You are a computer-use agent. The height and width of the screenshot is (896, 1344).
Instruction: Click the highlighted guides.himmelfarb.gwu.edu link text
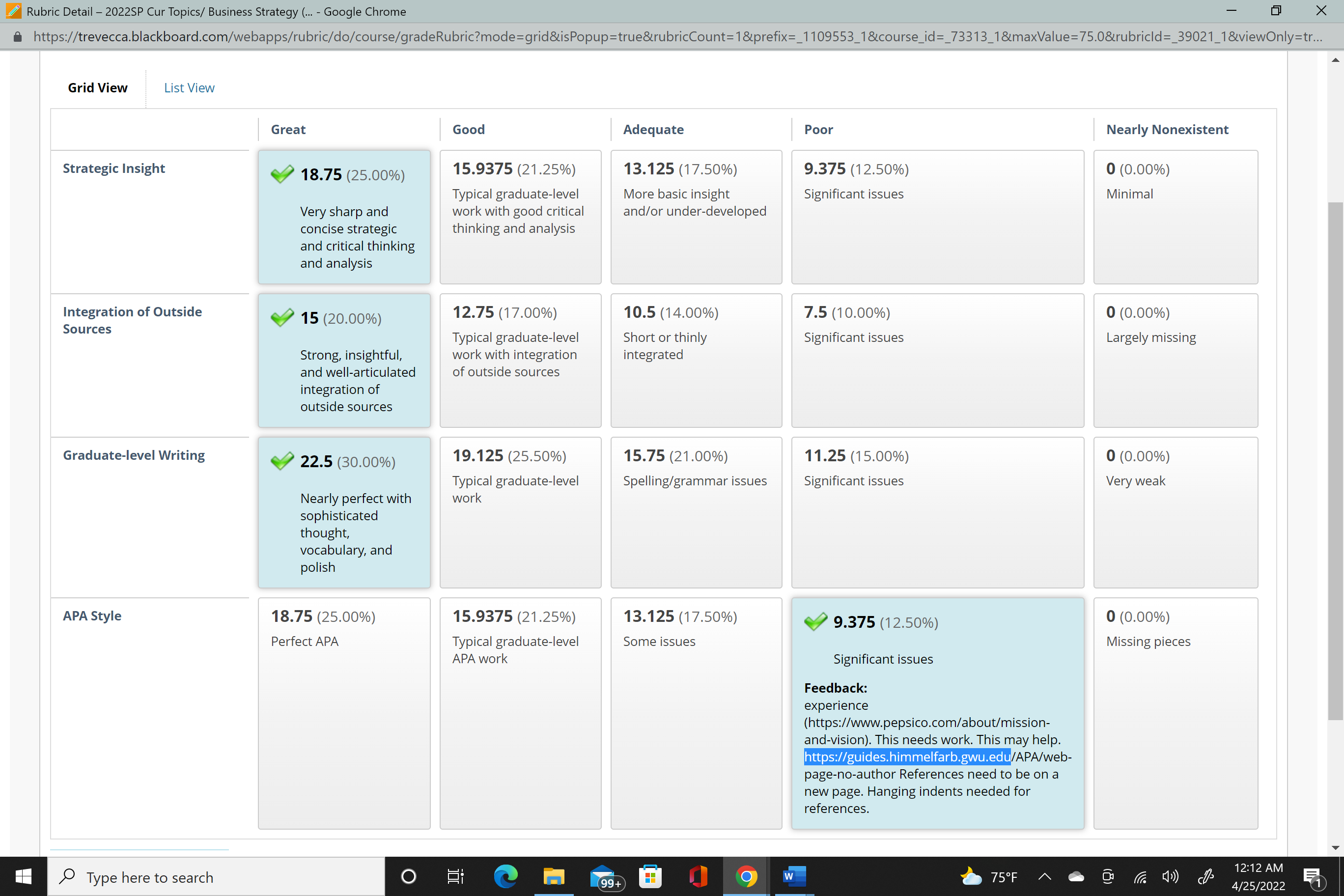[x=907, y=756]
